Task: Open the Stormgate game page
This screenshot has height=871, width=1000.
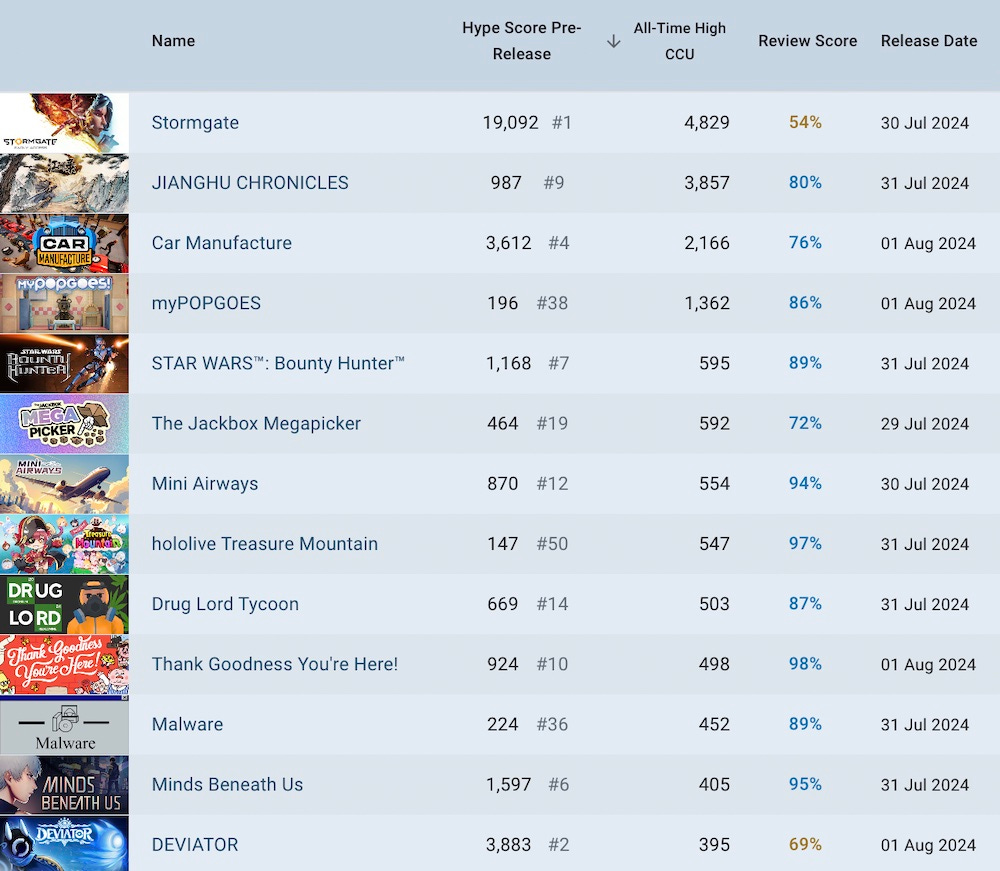Action: (x=195, y=122)
